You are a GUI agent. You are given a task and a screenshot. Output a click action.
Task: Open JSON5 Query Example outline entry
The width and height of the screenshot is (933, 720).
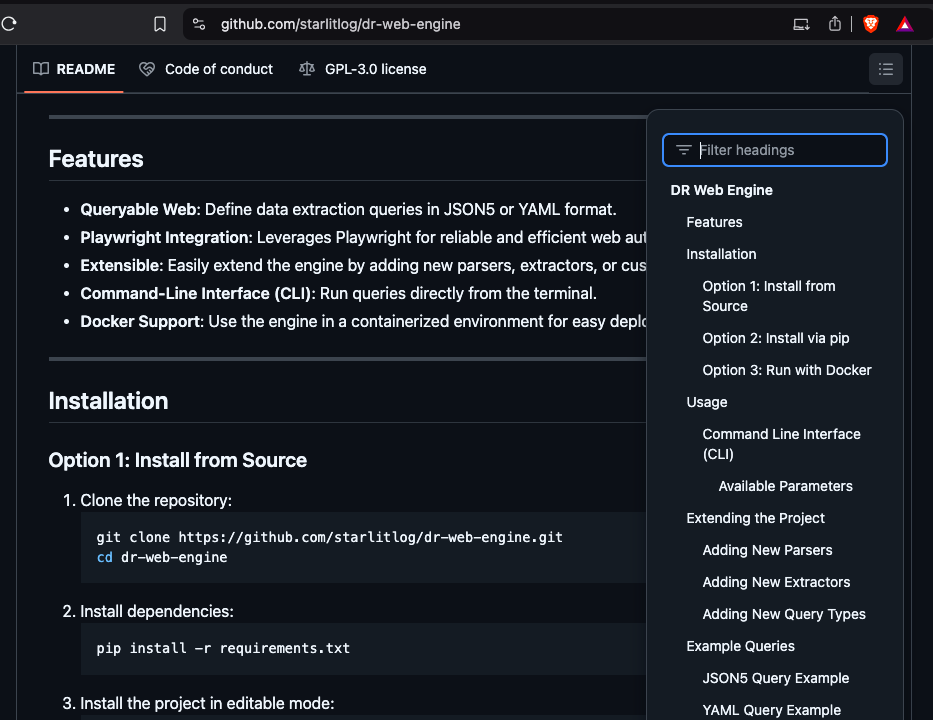775,678
